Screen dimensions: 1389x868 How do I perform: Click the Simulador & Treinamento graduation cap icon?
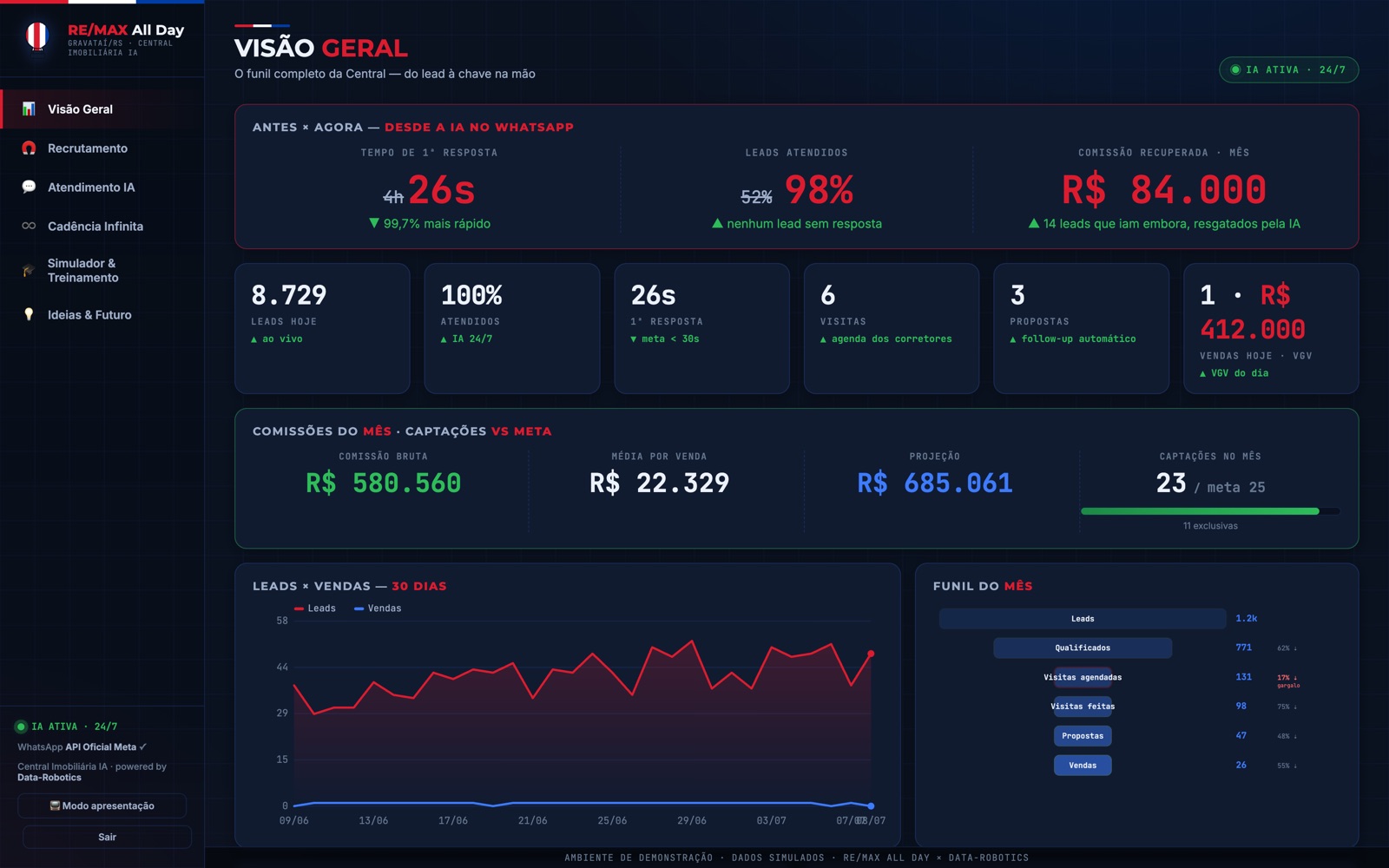pyautogui.click(x=29, y=270)
